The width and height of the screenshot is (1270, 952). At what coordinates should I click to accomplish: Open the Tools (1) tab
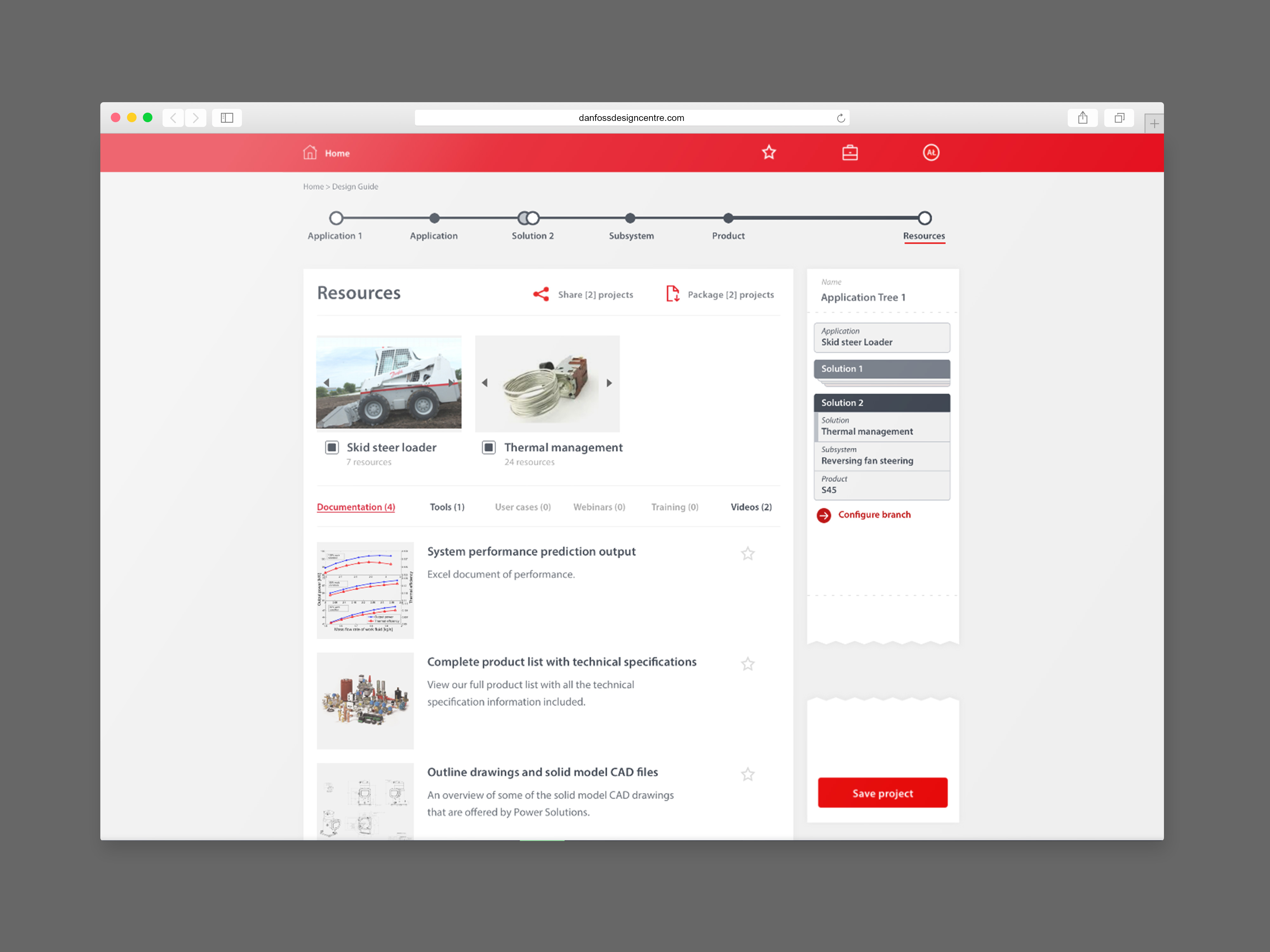(447, 507)
